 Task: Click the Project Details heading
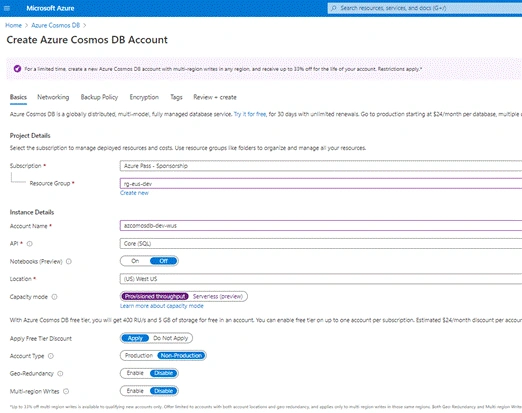point(30,135)
